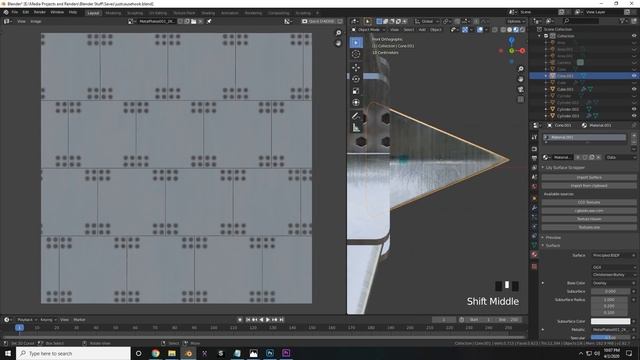640x360 pixels.
Task: Switch to the Layout workspace tab
Action: click(x=93, y=13)
